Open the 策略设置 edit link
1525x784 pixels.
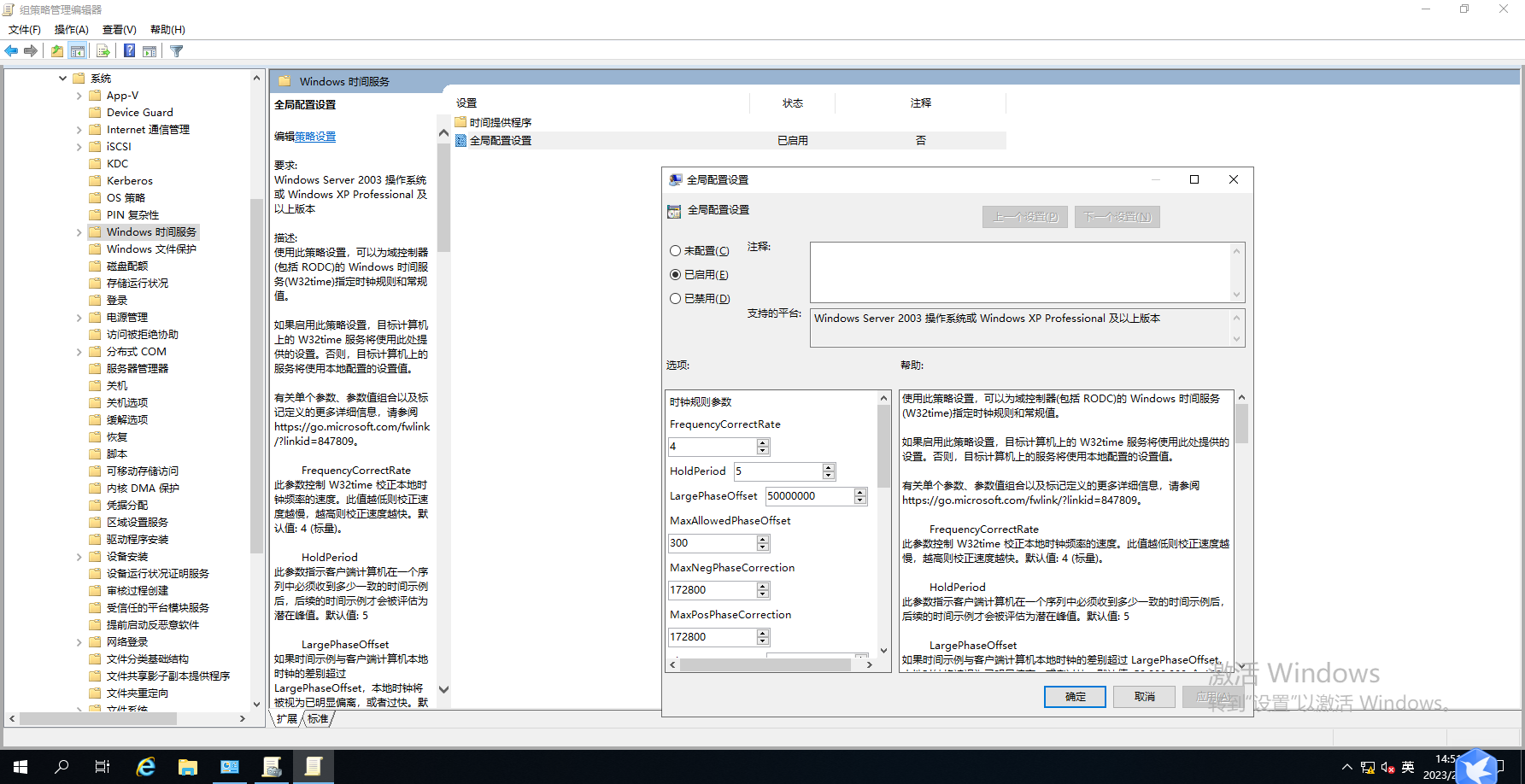[x=315, y=137]
